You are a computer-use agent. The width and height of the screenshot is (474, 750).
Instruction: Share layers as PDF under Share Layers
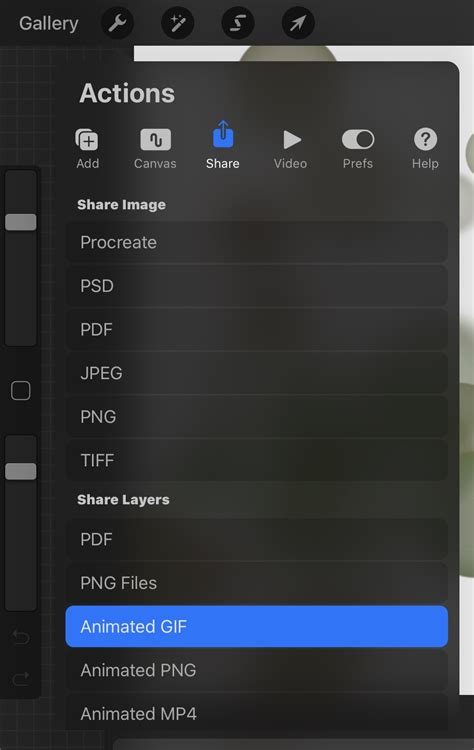click(256, 539)
